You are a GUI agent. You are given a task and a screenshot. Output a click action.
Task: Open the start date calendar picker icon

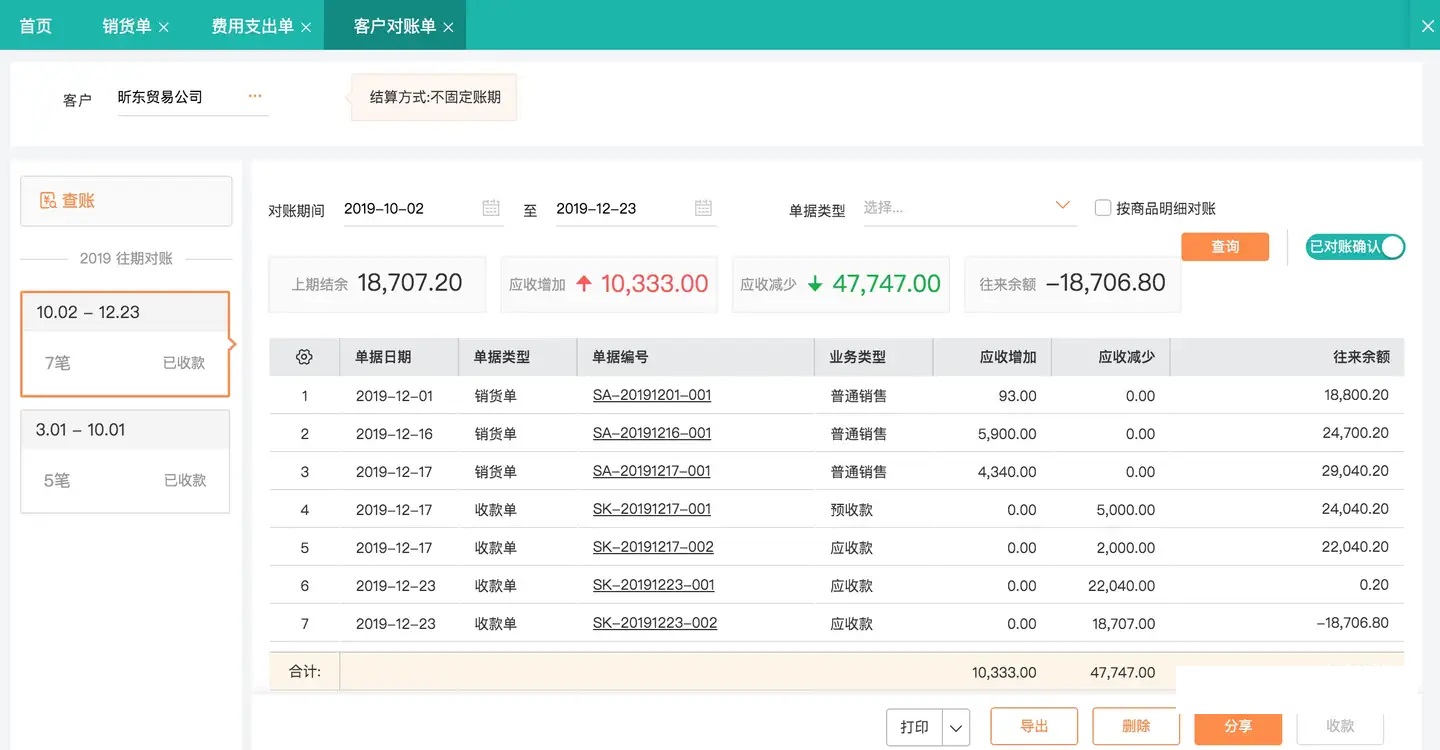click(x=491, y=208)
